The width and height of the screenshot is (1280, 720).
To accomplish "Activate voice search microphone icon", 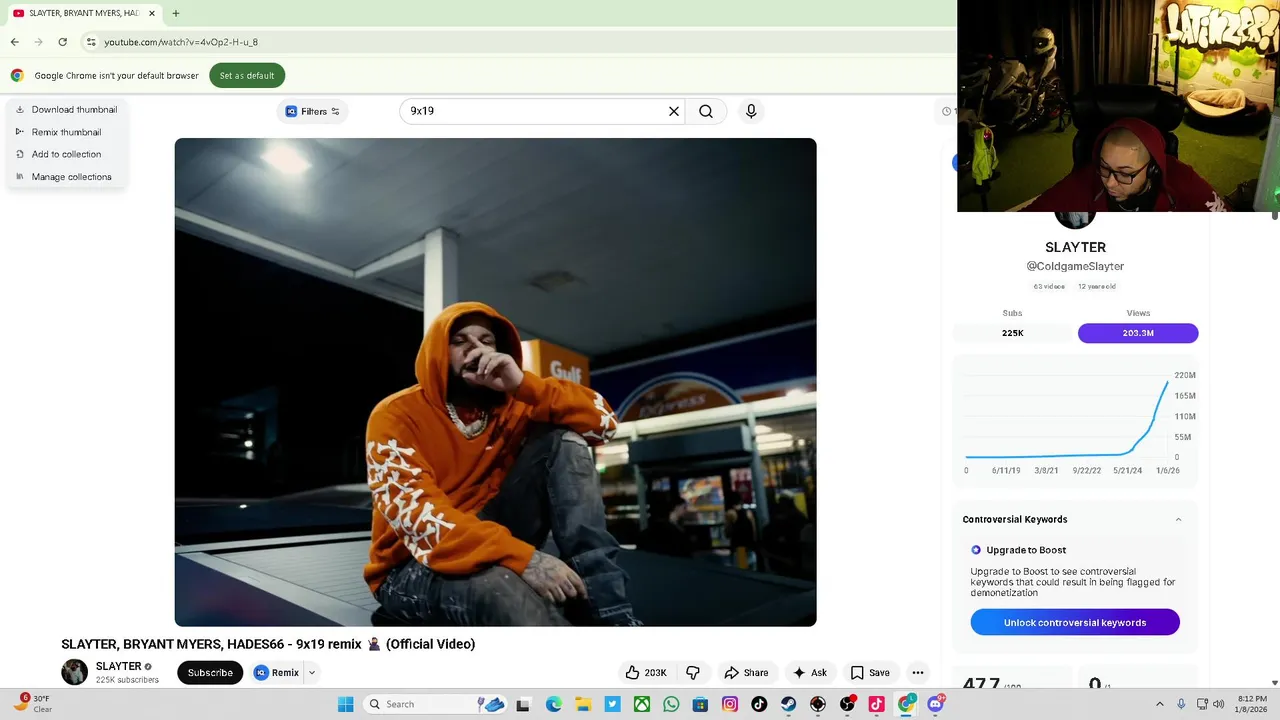I will tap(751, 111).
